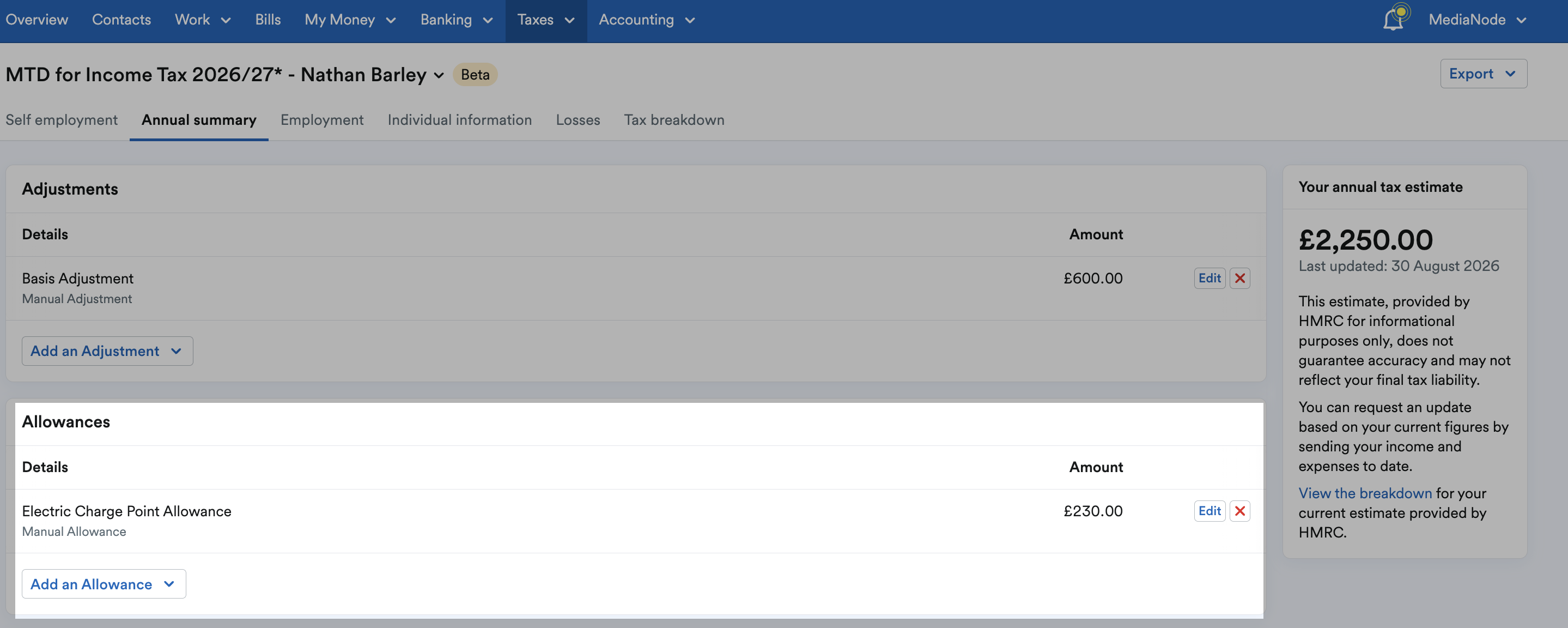The image size is (1568, 628).
Task: Switch to the Employment tab
Action: [322, 120]
